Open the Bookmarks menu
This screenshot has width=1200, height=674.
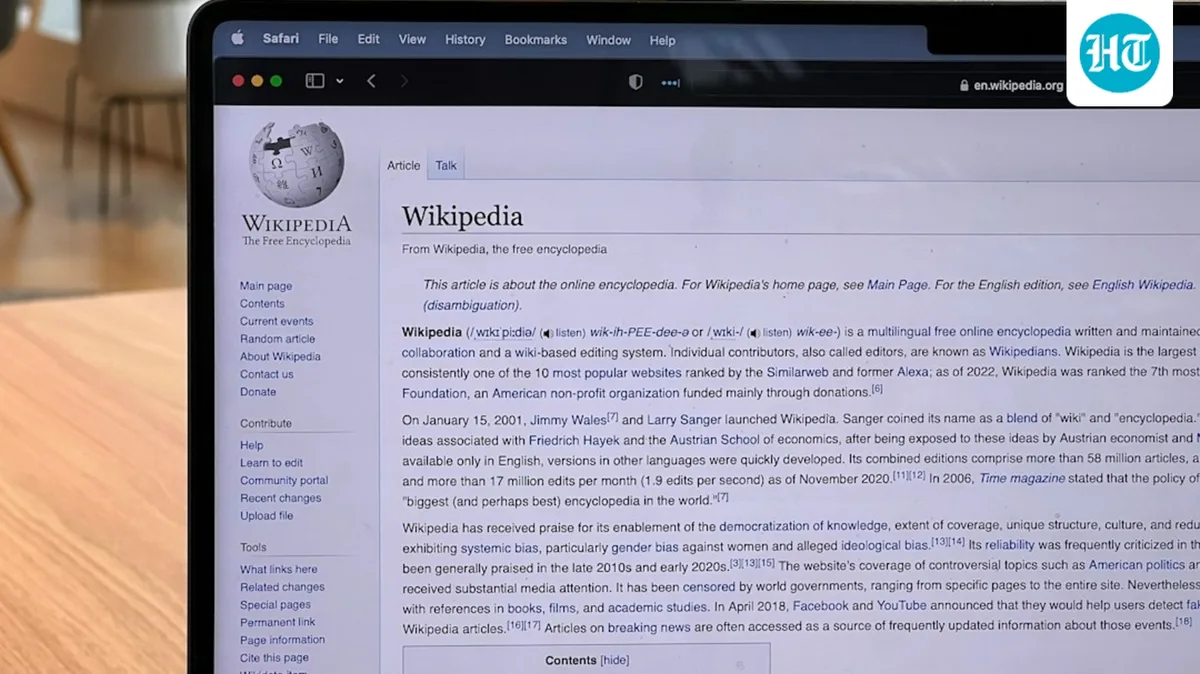click(536, 40)
